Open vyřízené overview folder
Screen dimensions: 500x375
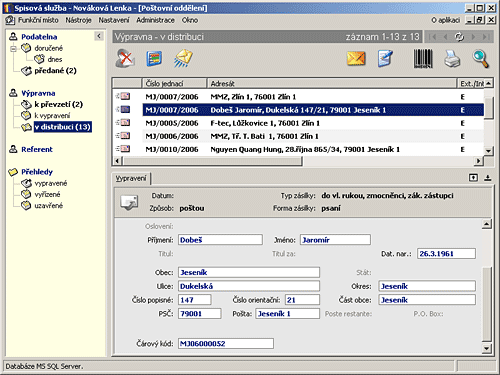point(47,194)
